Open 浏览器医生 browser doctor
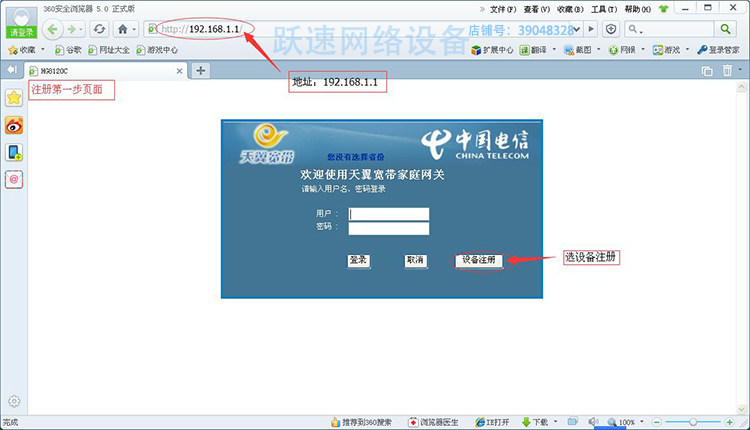This screenshot has width=750, height=430. [433, 422]
